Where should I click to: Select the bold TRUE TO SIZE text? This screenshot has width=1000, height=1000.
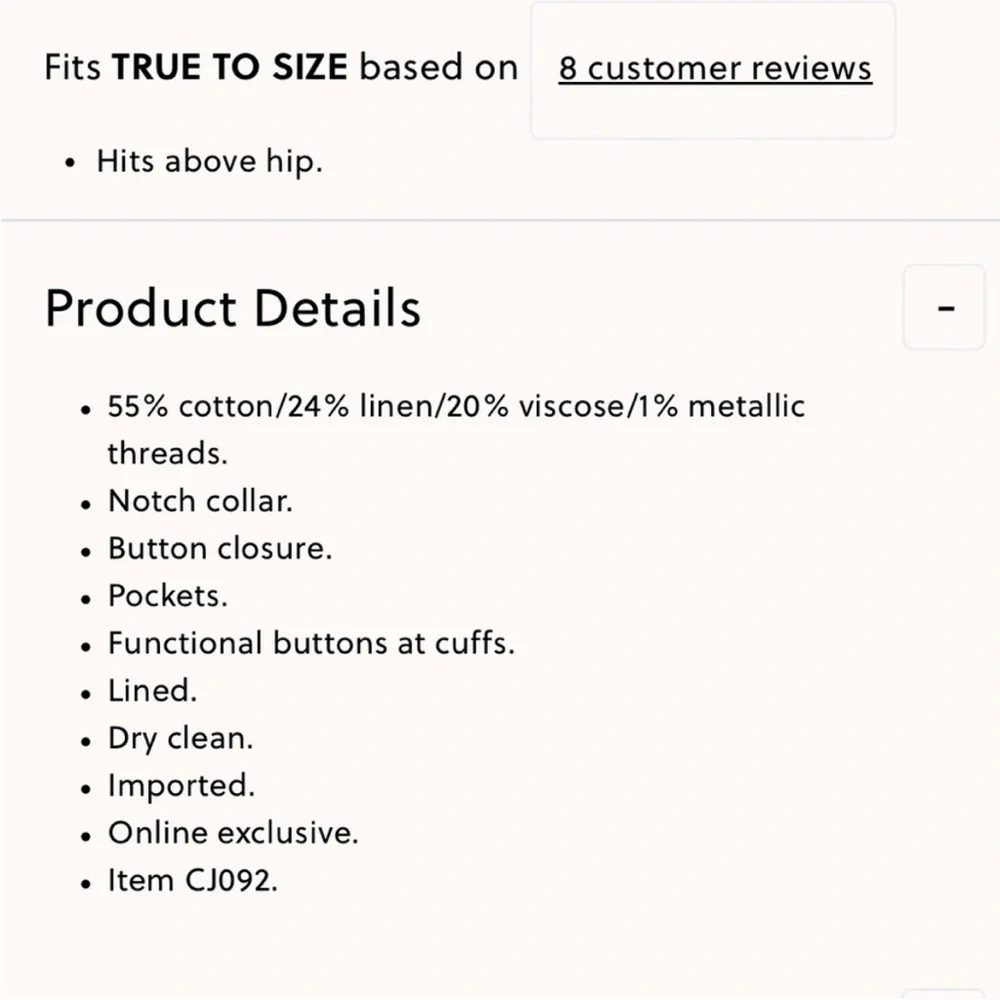(229, 68)
